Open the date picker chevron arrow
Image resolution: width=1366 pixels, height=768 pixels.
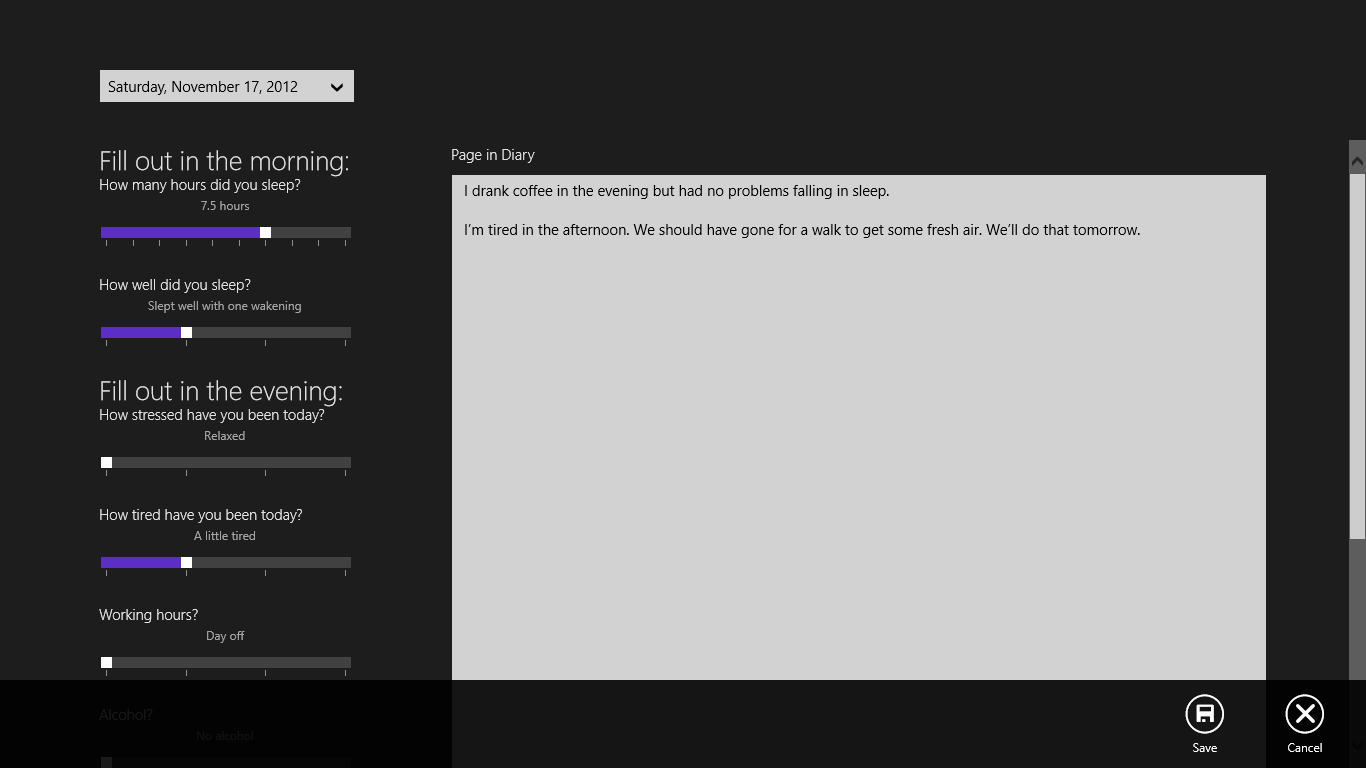[337, 87]
